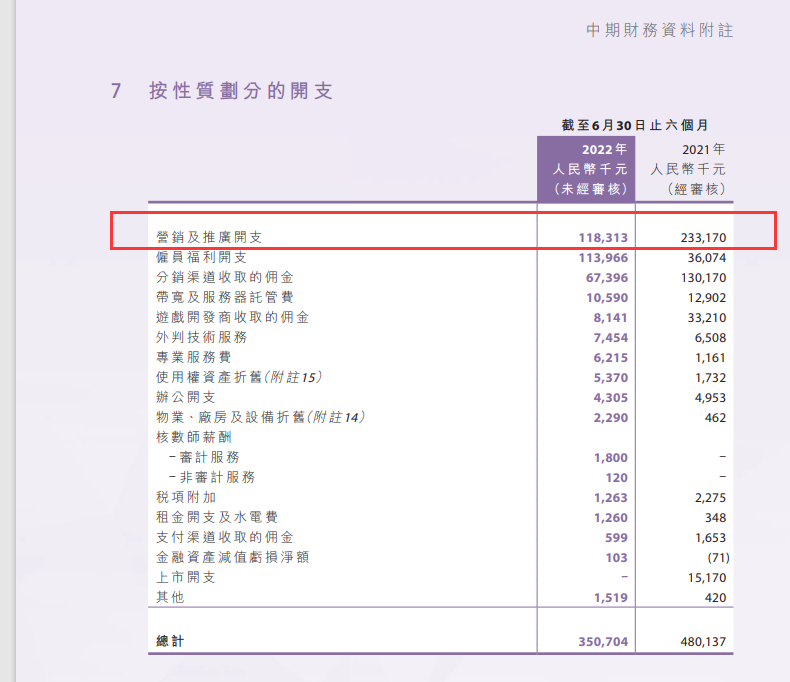
Task: Click the 上市開支 amount 15,170
Action: pos(705,577)
